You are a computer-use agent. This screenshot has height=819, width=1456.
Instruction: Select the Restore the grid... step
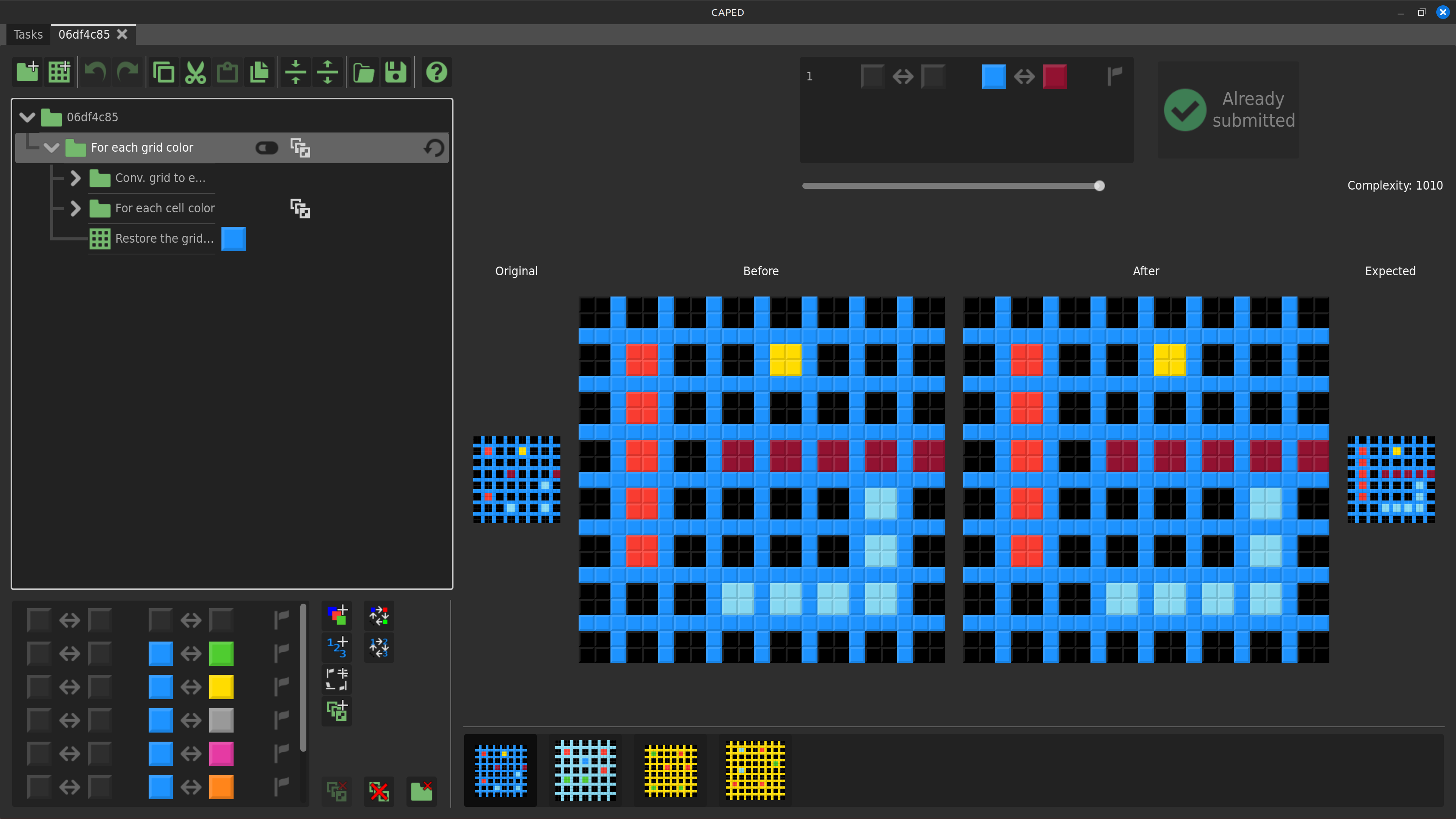[x=164, y=238]
